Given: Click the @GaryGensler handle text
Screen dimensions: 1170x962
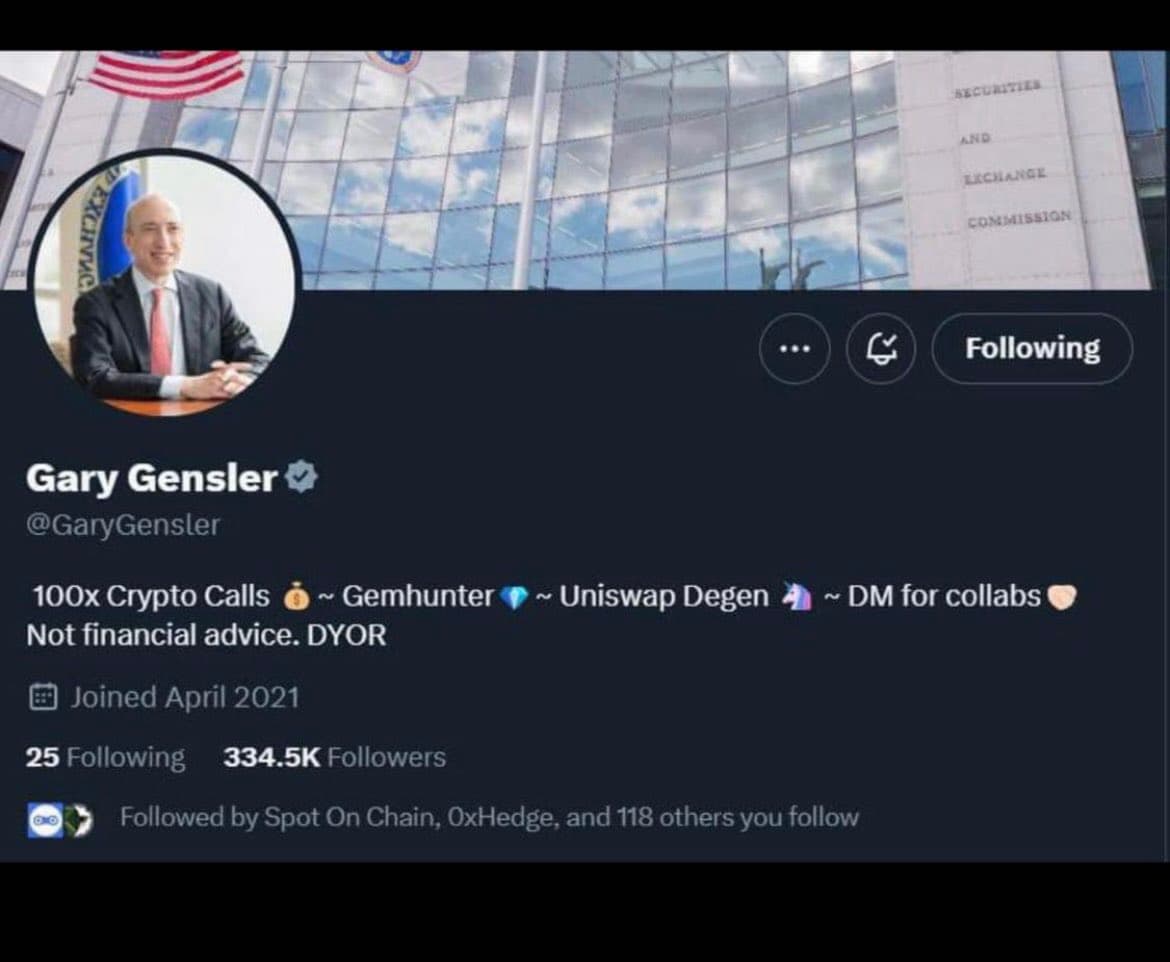Looking at the screenshot, I should (123, 526).
